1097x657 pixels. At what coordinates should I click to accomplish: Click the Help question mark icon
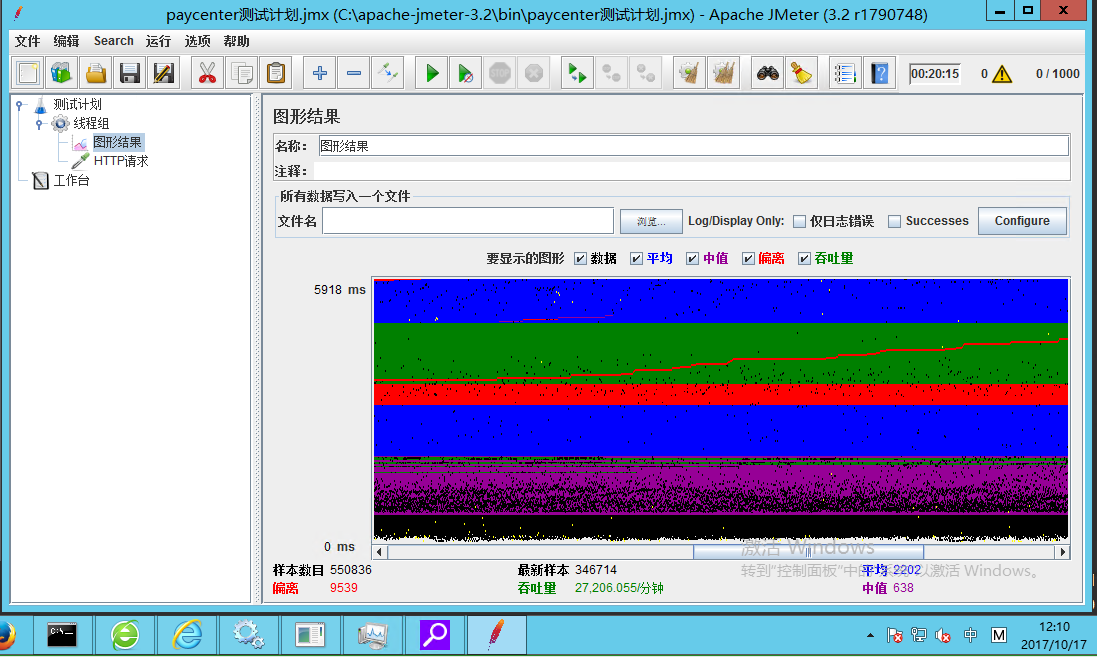[879, 73]
